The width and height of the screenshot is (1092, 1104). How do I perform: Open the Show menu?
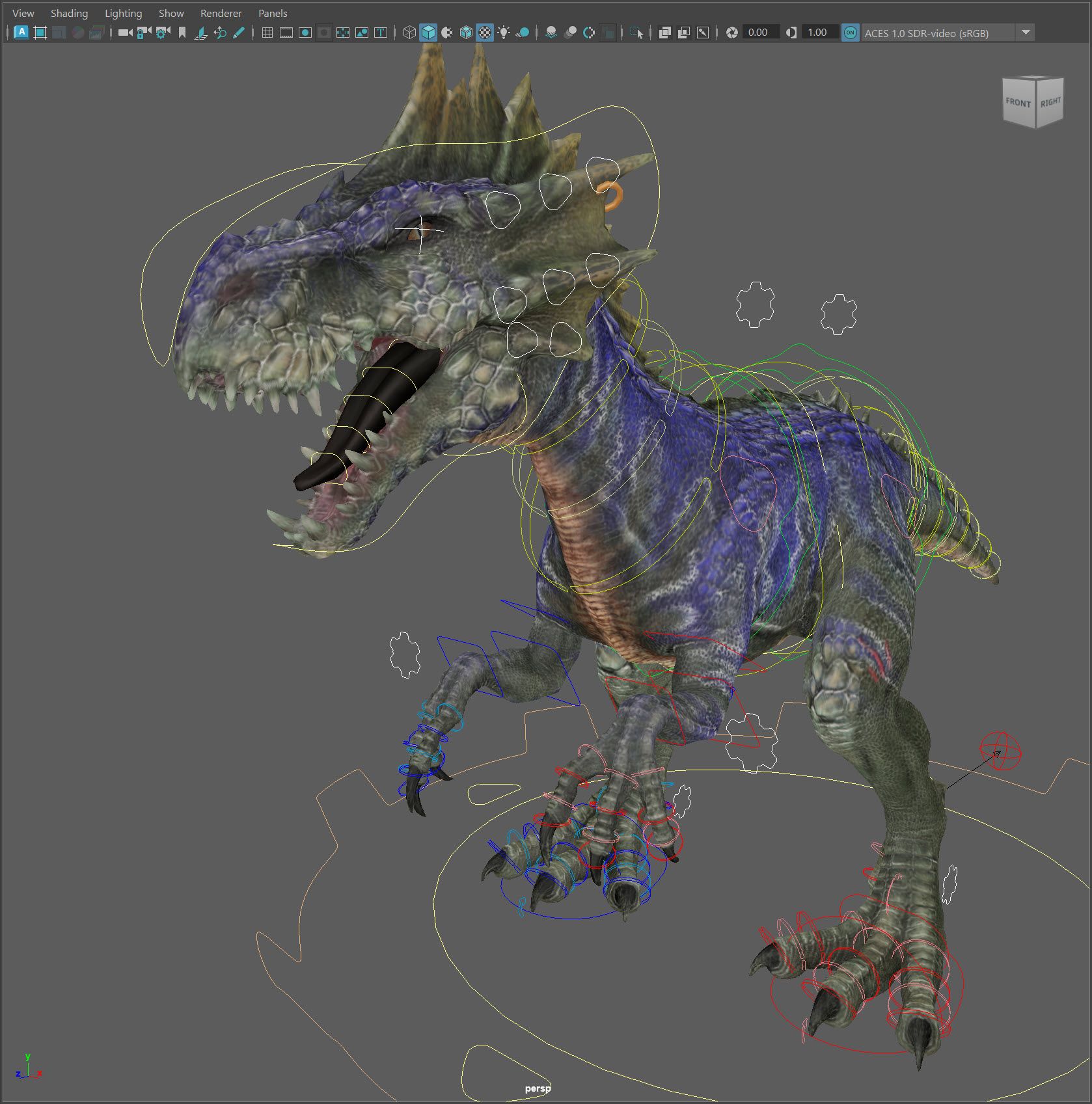tap(171, 13)
